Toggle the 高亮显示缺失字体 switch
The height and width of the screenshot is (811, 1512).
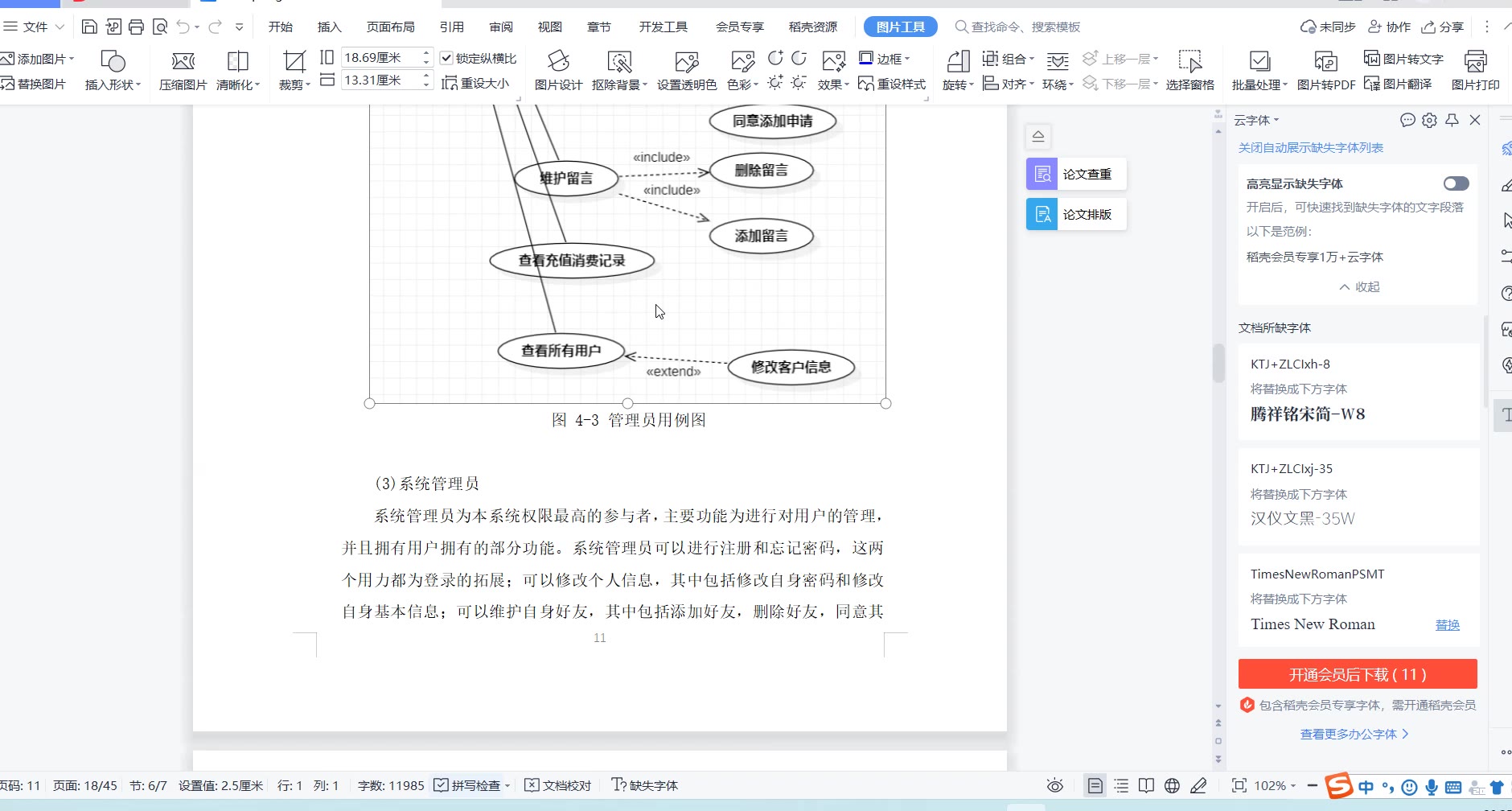[x=1456, y=183]
